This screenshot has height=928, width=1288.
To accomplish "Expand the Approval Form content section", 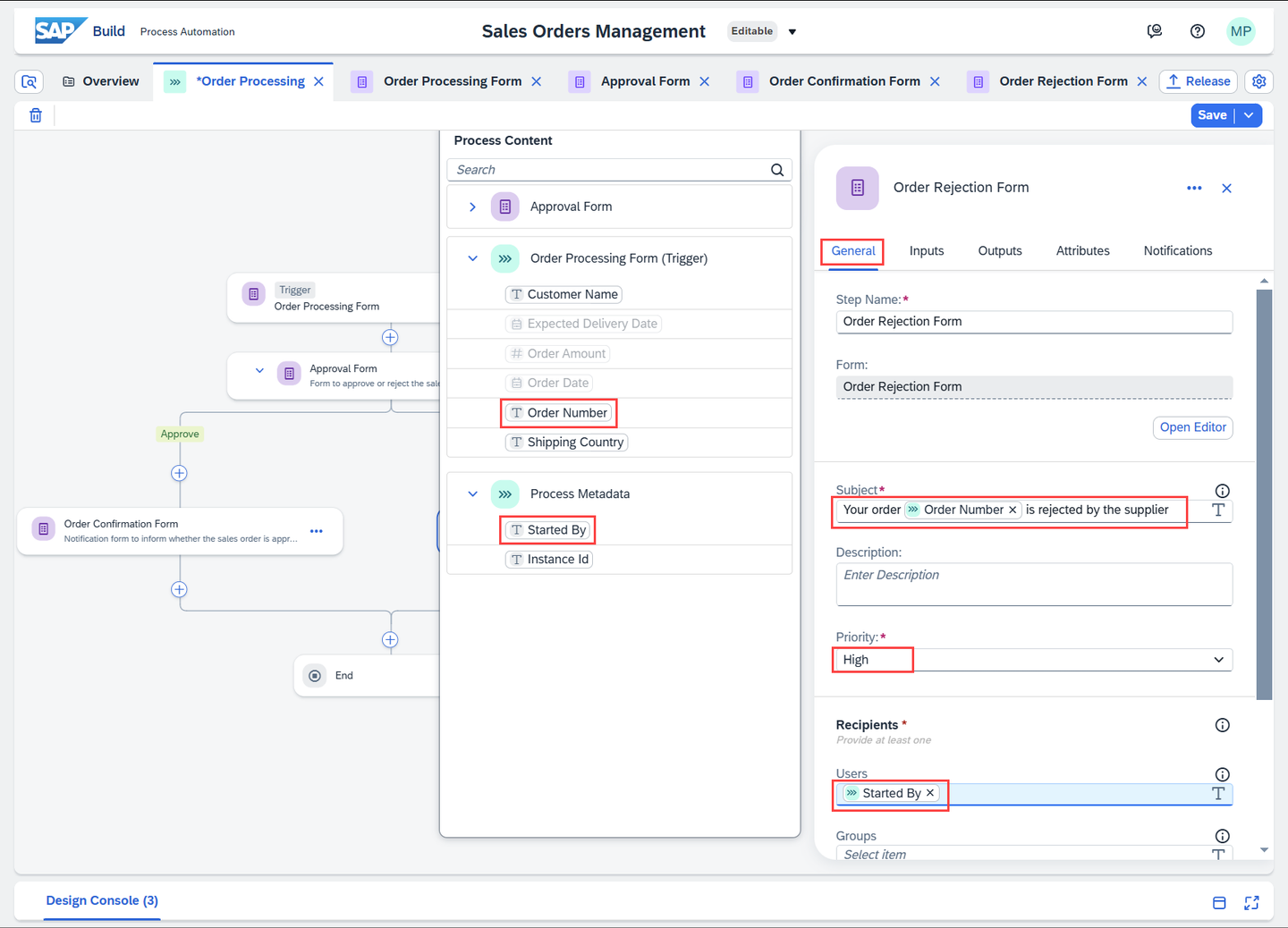I will point(473,207).
